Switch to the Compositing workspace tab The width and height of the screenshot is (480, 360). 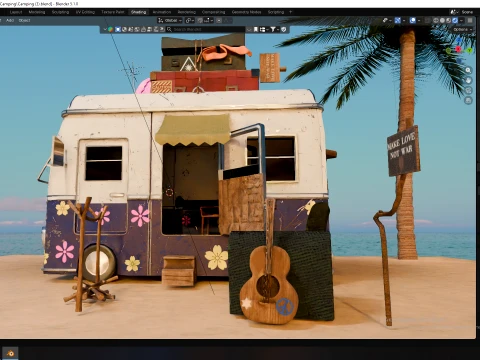[x=214, y=12]
